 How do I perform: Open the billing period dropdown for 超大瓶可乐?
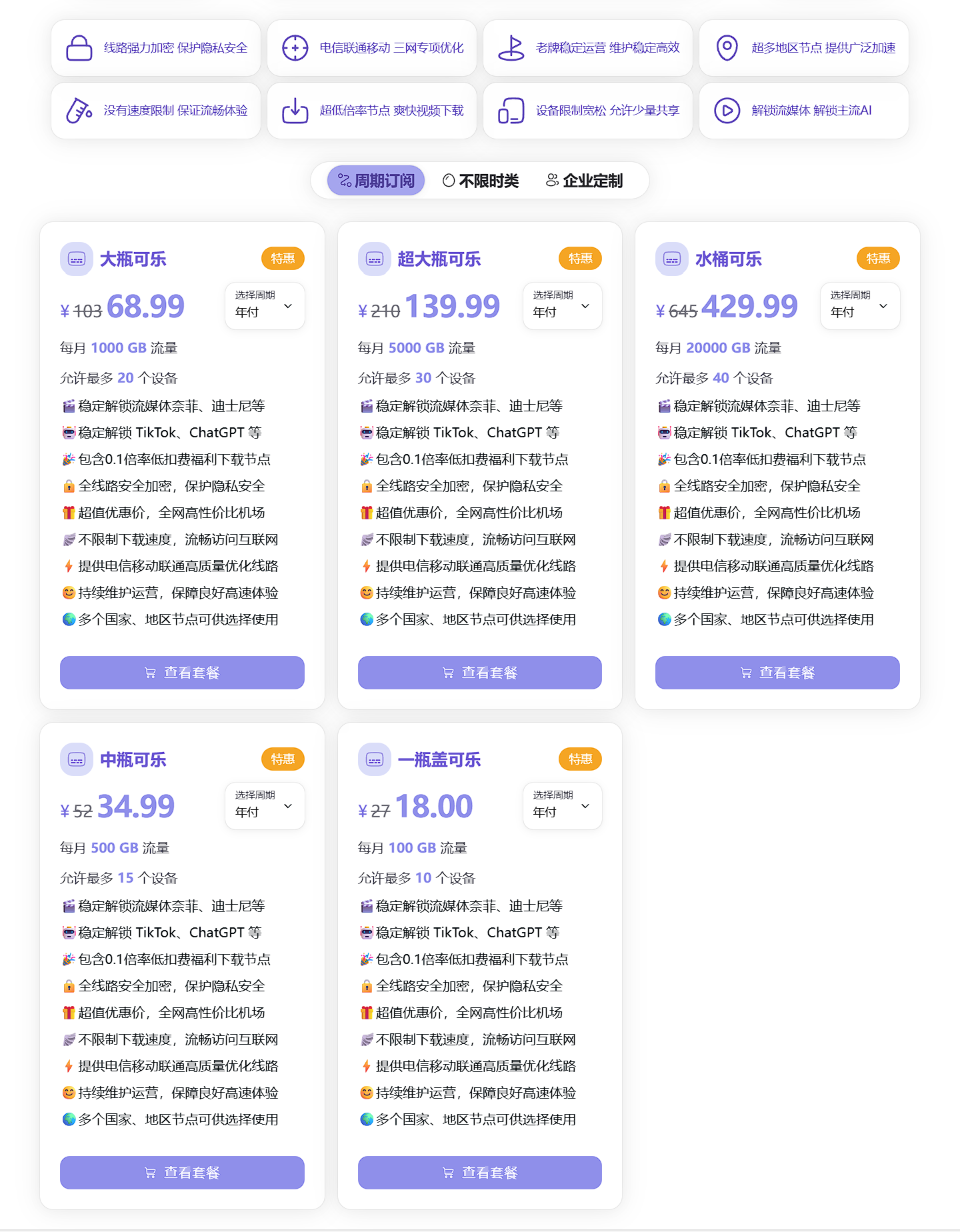point(562,306)
